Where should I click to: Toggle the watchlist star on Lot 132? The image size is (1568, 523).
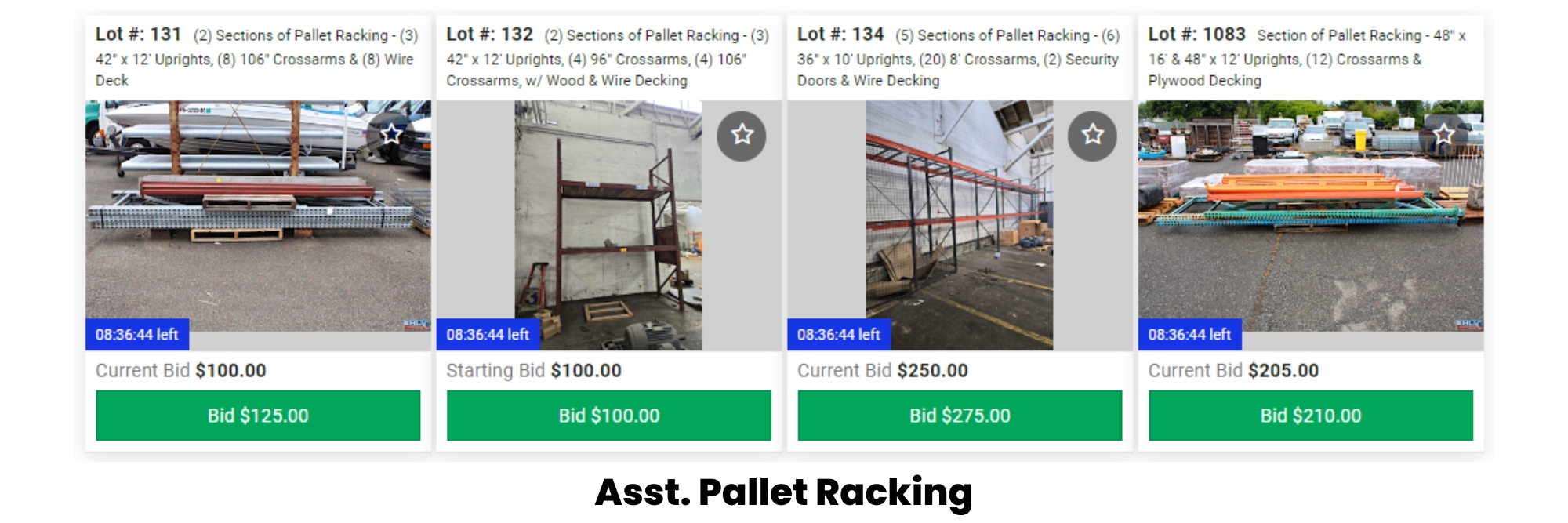tap(742, 136)
